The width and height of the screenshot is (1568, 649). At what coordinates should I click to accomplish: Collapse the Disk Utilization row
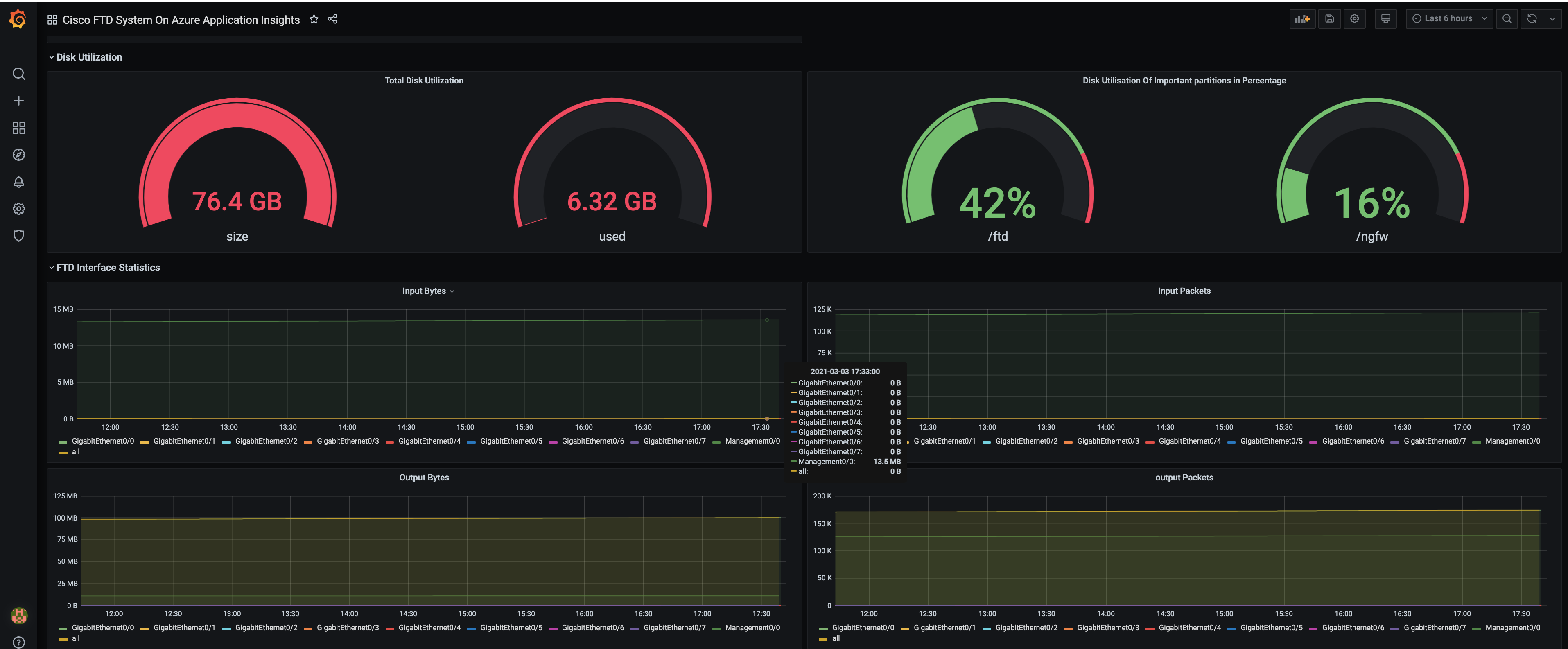click(x=89, y=57)
